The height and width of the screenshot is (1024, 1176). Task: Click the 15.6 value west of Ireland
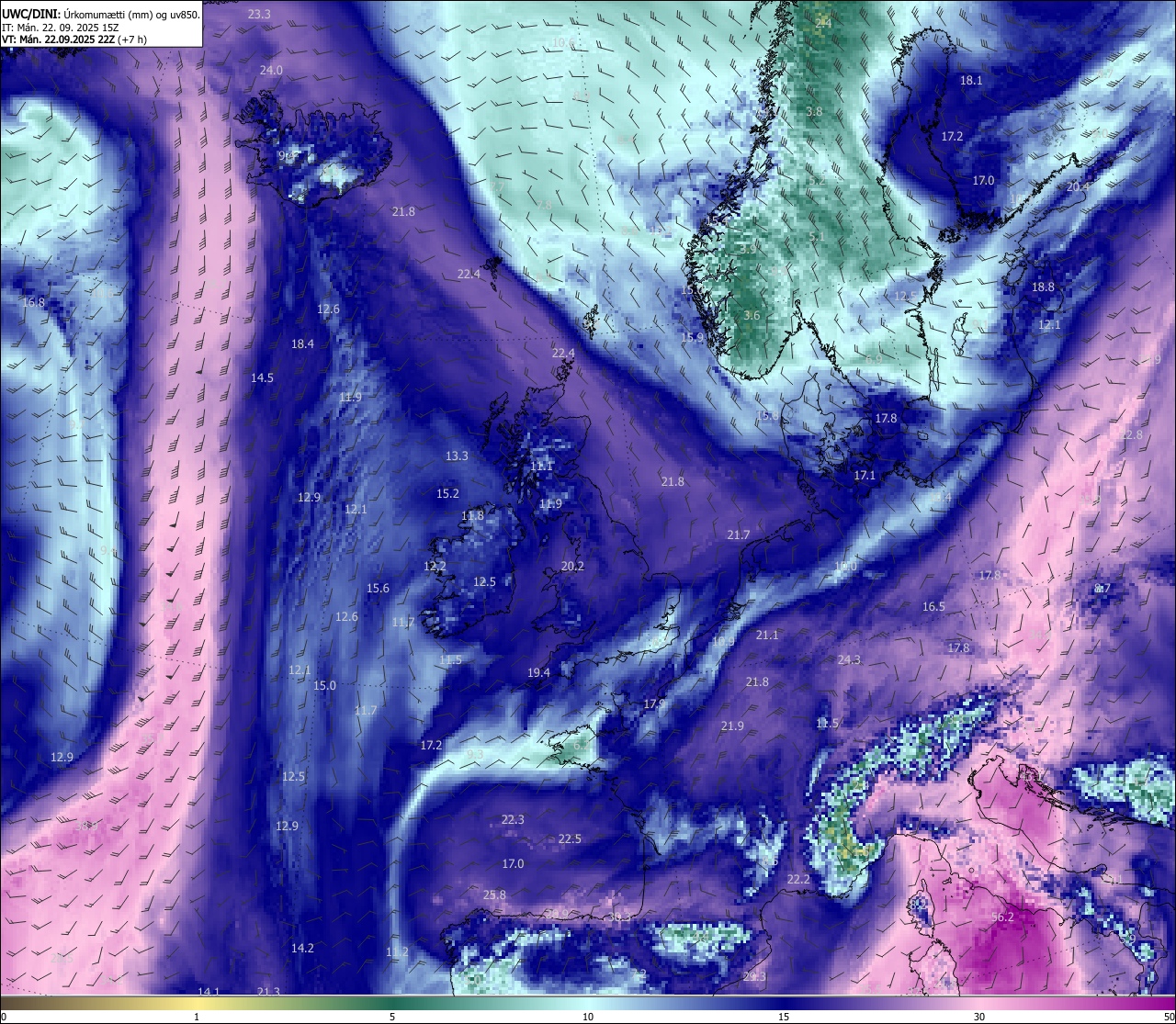(x=378, y=588)
